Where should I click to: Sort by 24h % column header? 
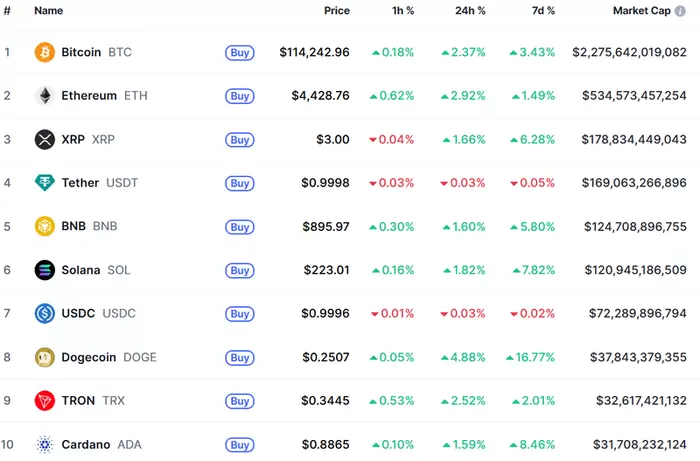[x=468, y=11]
